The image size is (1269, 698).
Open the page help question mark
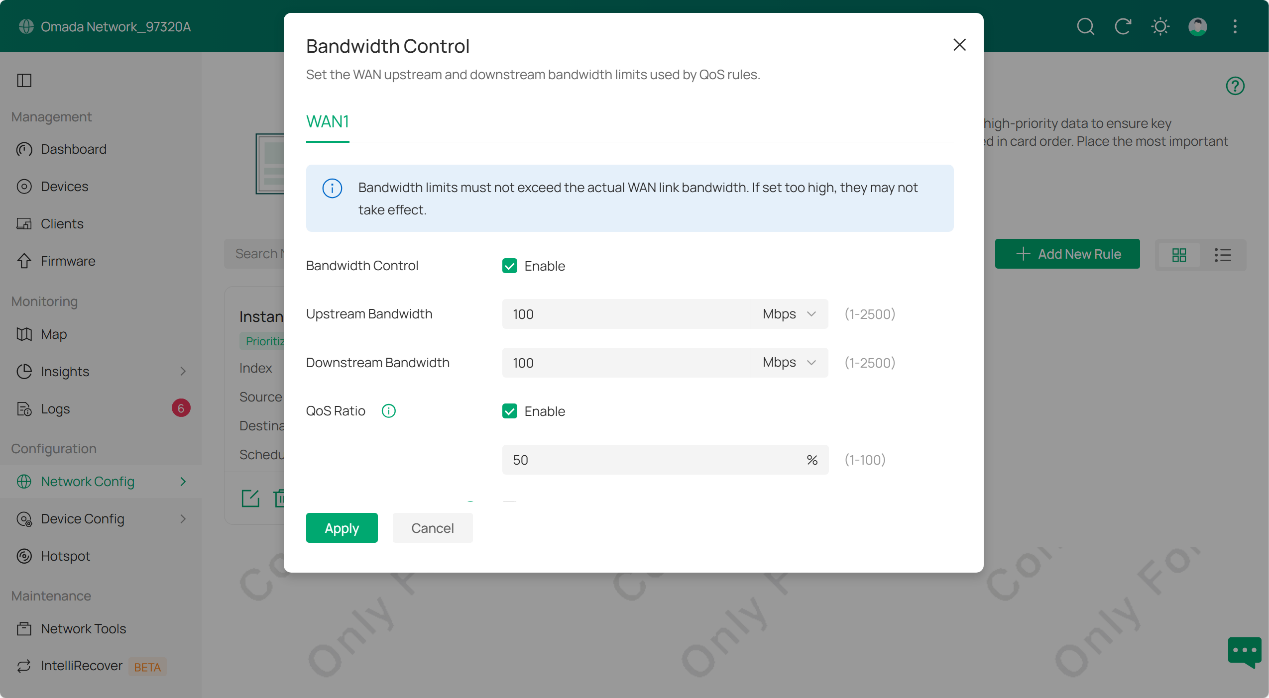click(x=1235, y=86)
